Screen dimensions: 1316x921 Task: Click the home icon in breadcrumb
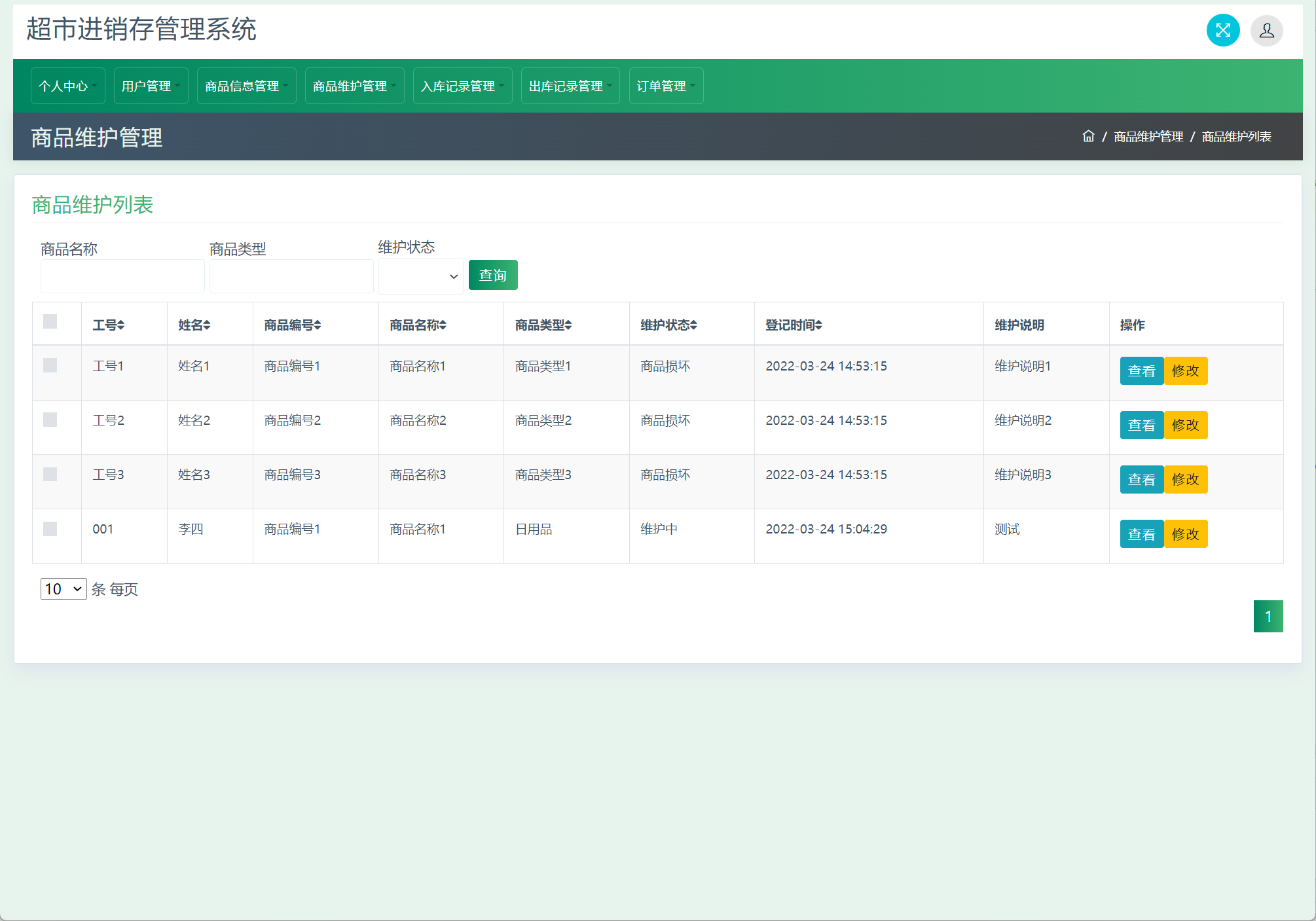tap(1088, 136)
